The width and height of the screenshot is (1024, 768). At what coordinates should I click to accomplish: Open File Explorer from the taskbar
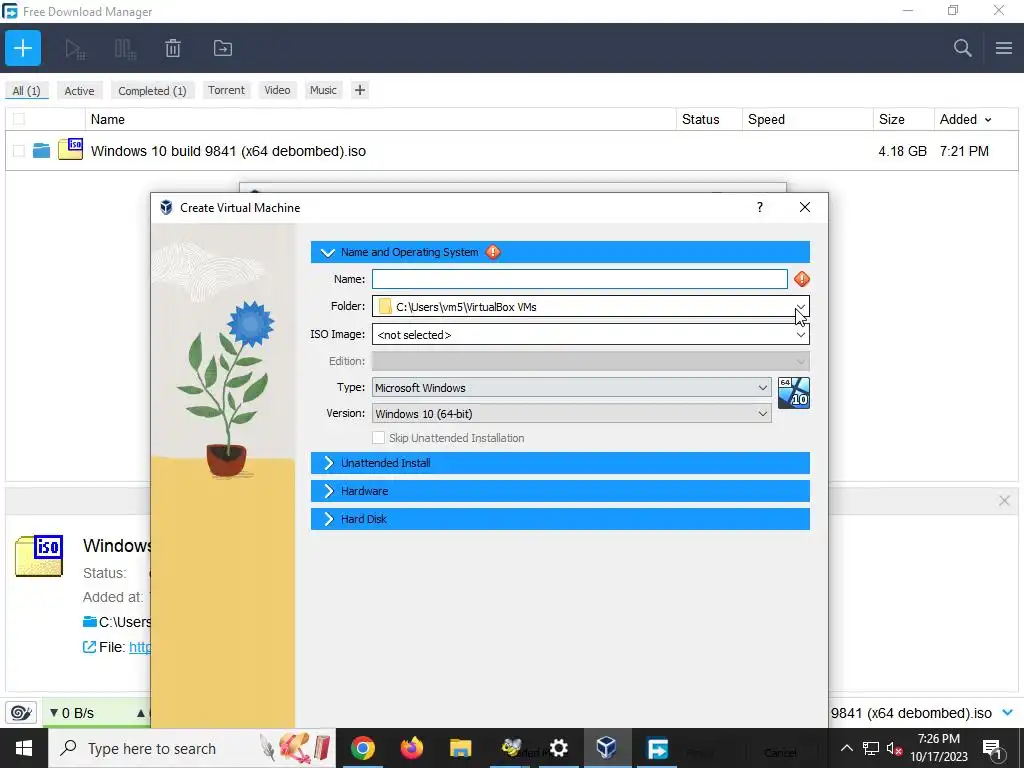(460, 748)
